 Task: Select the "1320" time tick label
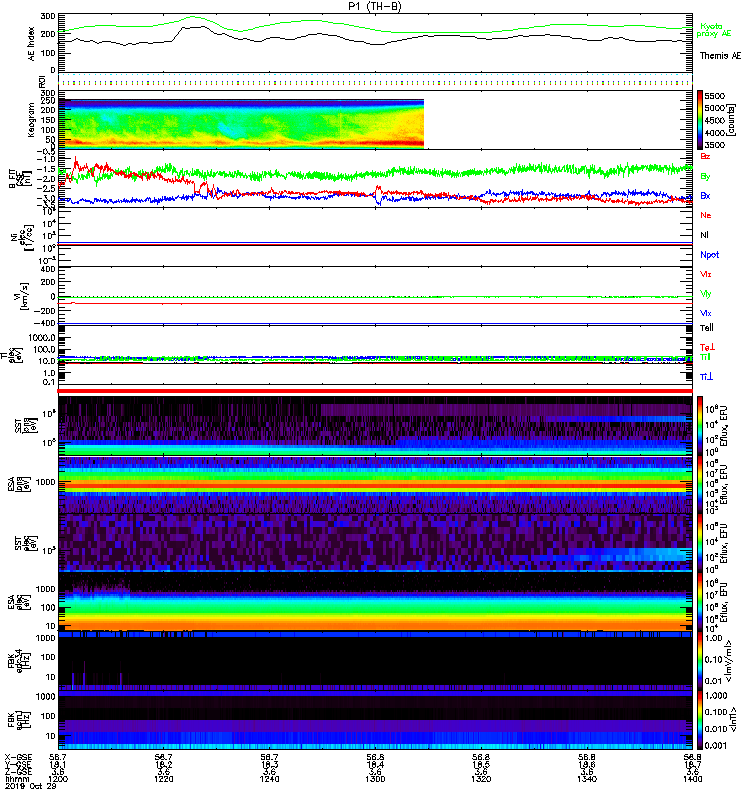click(481, 779)
